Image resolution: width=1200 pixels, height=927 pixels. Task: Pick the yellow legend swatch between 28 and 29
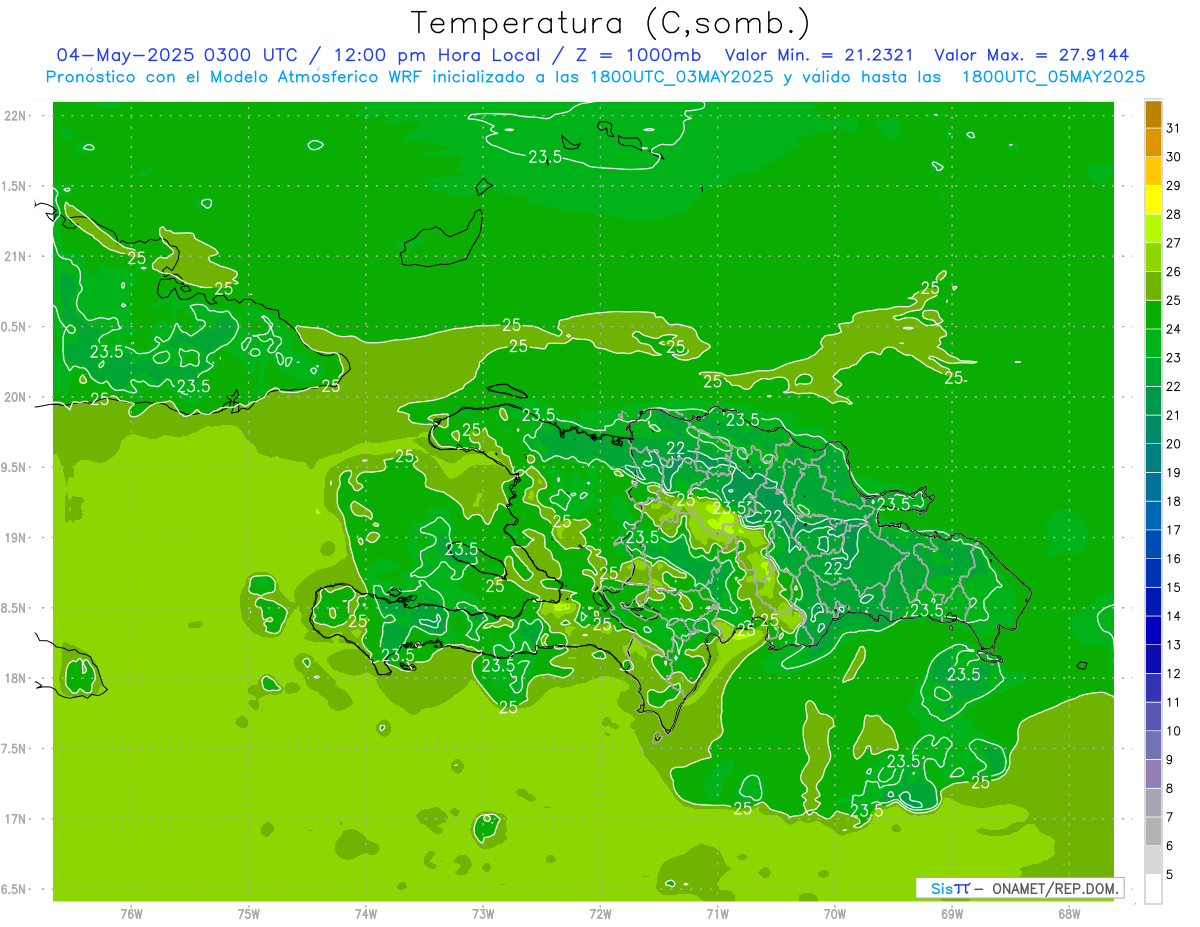pyautogui.click(x=1153, y=201)
